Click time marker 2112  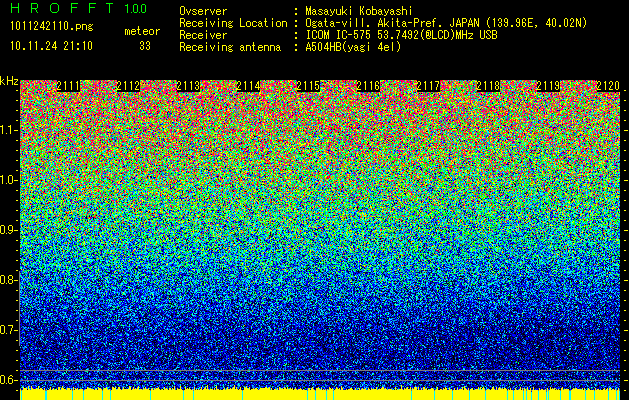tap(128, 86)
